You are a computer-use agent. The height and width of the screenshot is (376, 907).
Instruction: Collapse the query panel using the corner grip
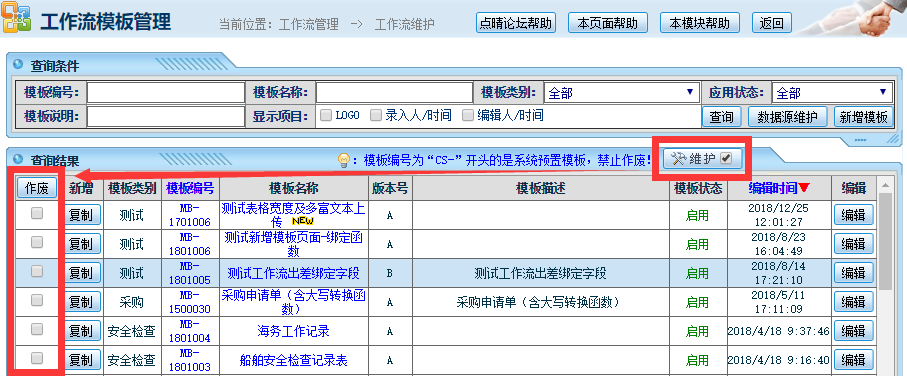coord(893,138)
